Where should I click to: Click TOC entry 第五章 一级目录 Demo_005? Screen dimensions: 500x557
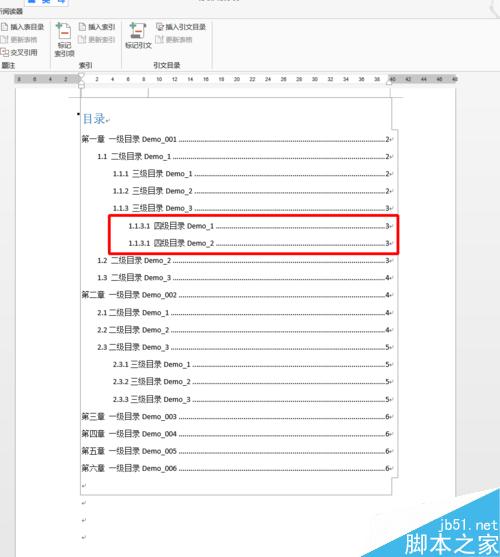[x=237, y=451]
